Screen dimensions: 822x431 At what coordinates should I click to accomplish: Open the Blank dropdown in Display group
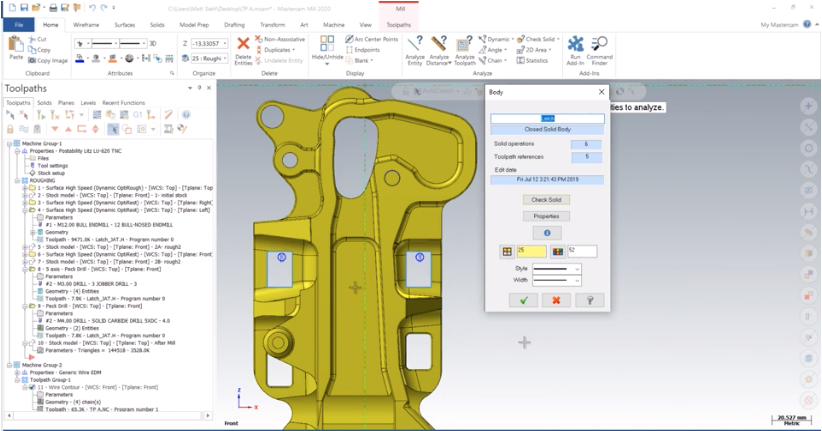tap(372, 61)
